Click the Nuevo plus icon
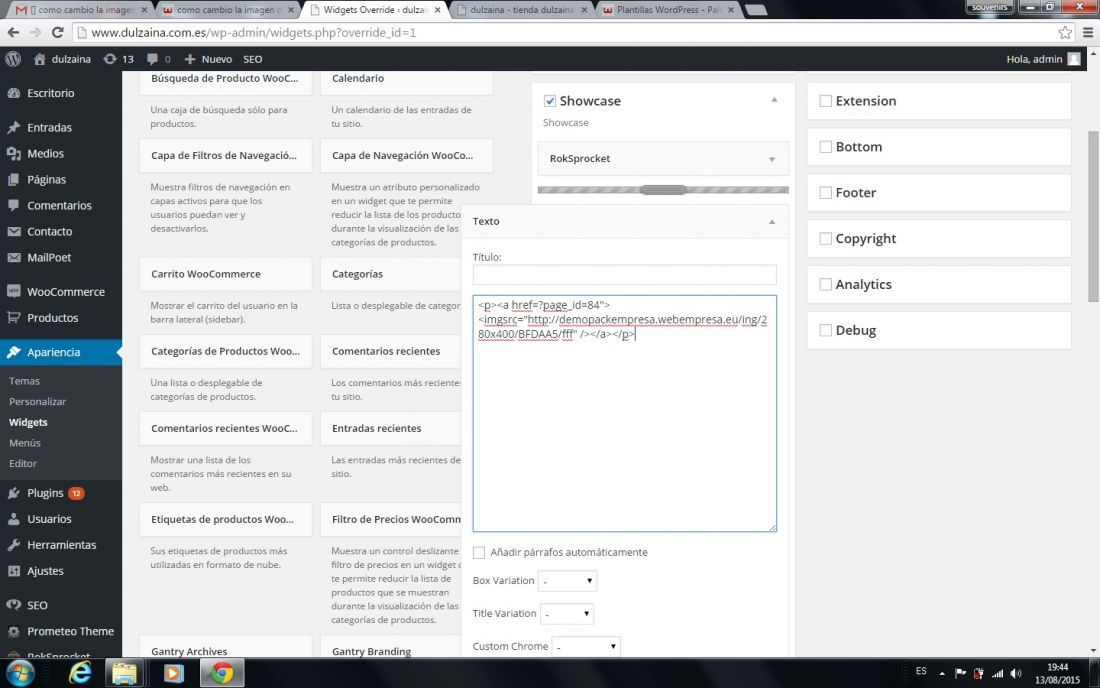Image resolution: width=1100 pixels, height=688 pixels. coord(189,59)
